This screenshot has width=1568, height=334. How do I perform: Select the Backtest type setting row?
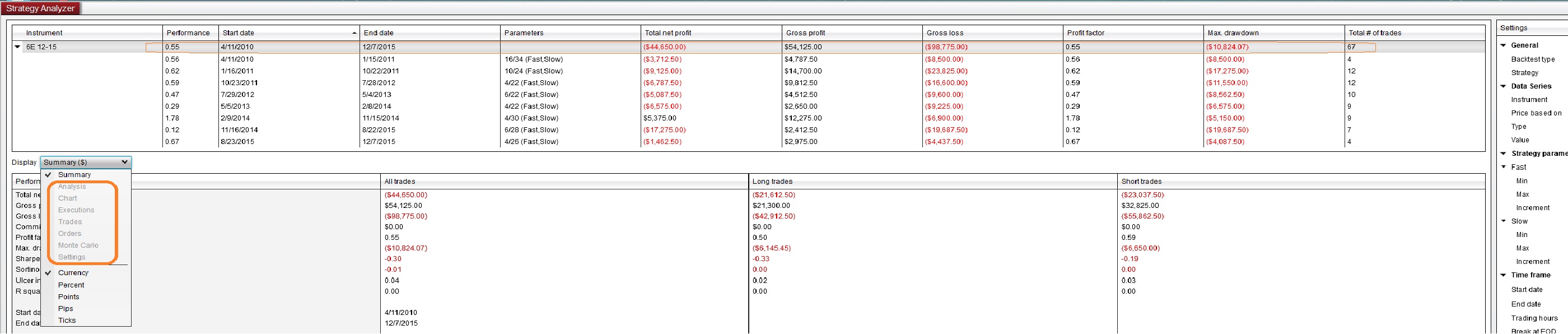click(x=1533, y=59)
